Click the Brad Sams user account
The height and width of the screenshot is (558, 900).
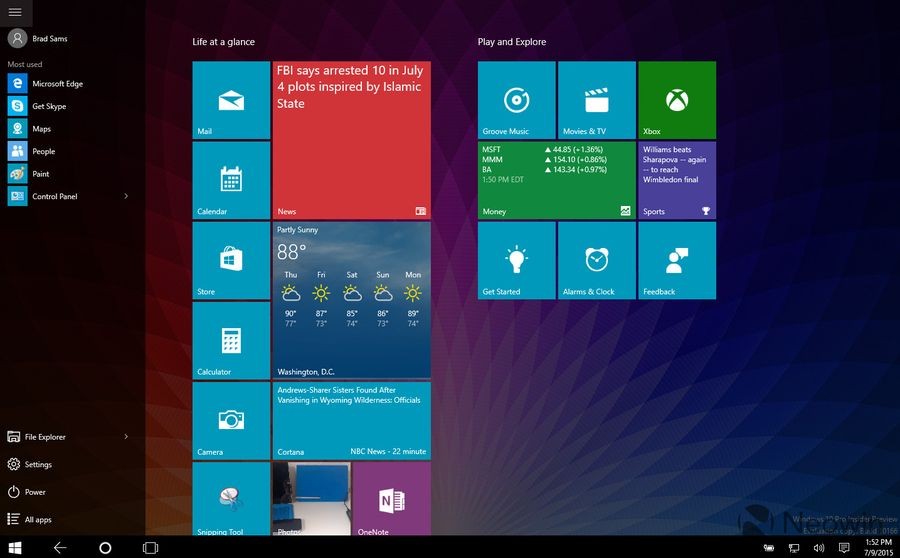click(x=38, y=38)
